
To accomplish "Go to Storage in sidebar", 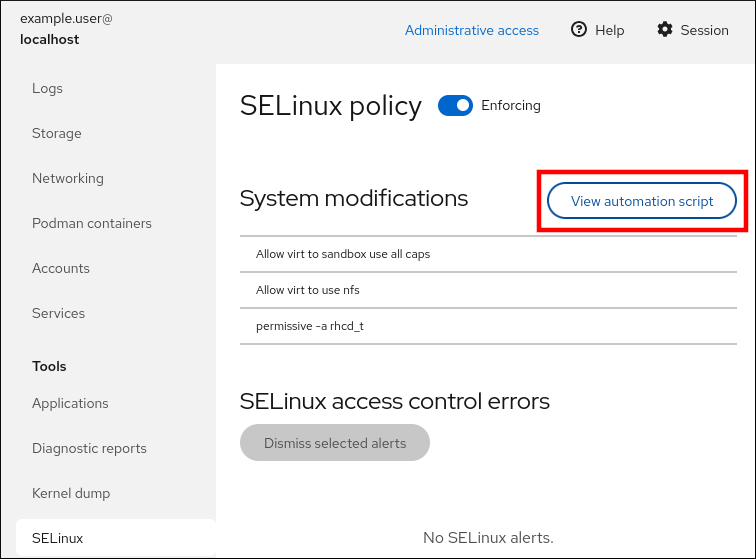I will 56,133.
